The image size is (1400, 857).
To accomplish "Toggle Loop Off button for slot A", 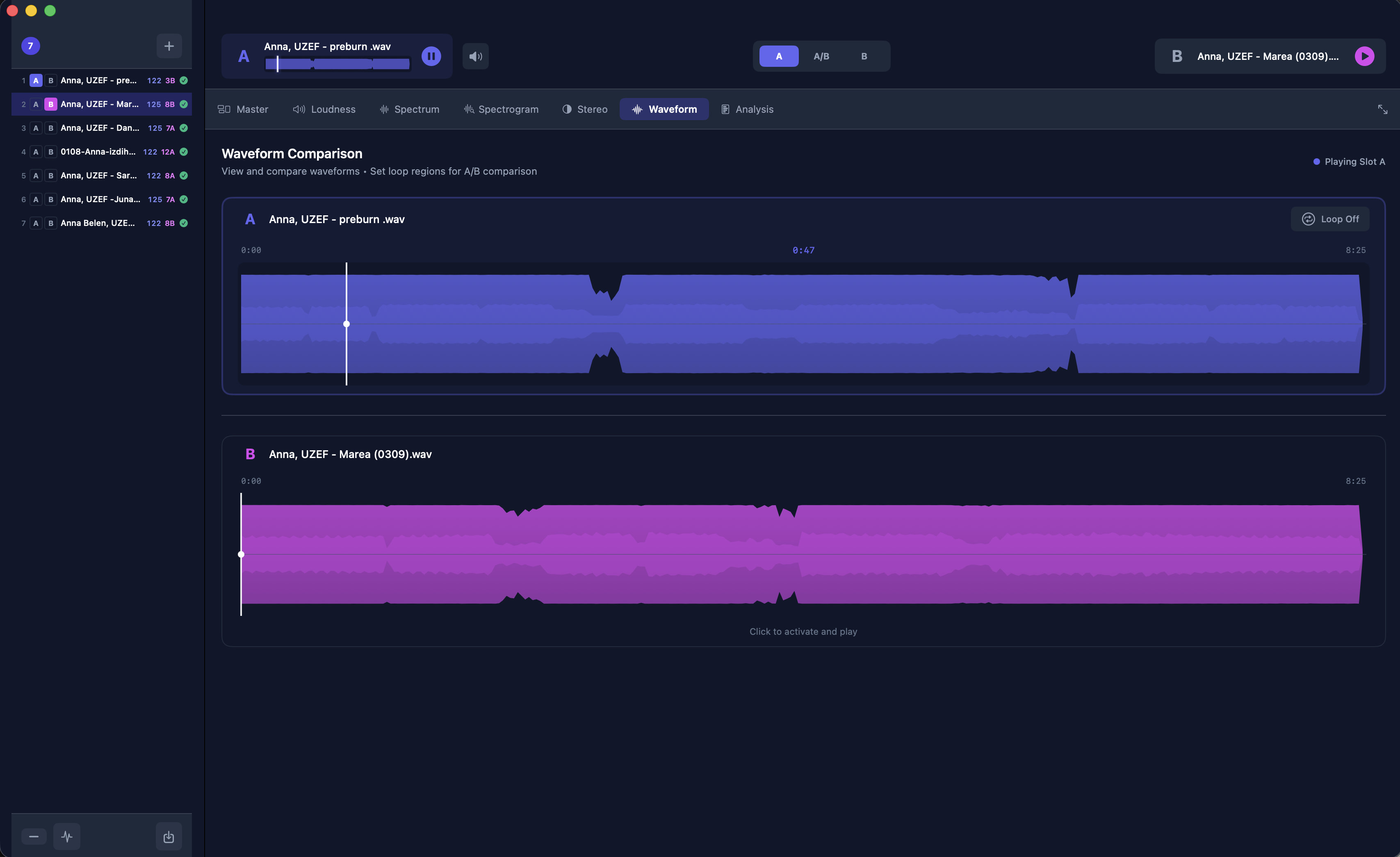I will click(x=1329, y=219).
